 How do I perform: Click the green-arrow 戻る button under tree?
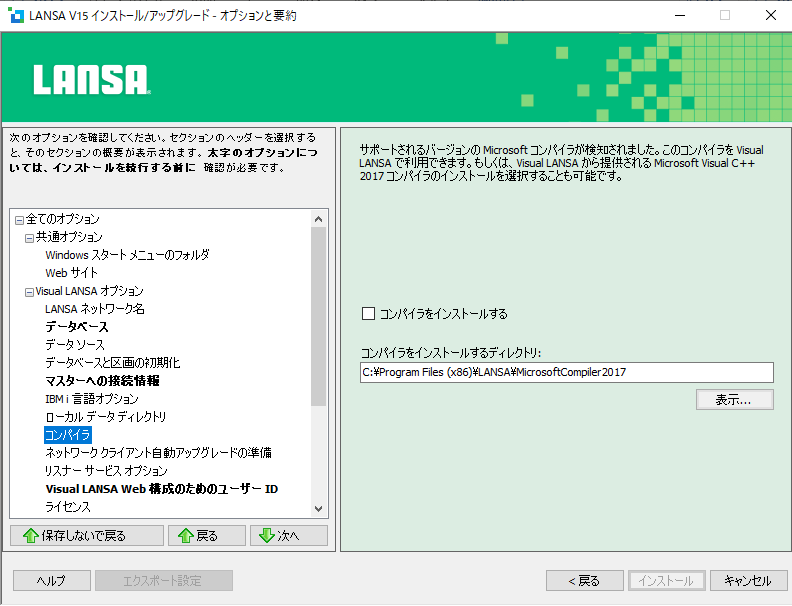click(207, 536)
